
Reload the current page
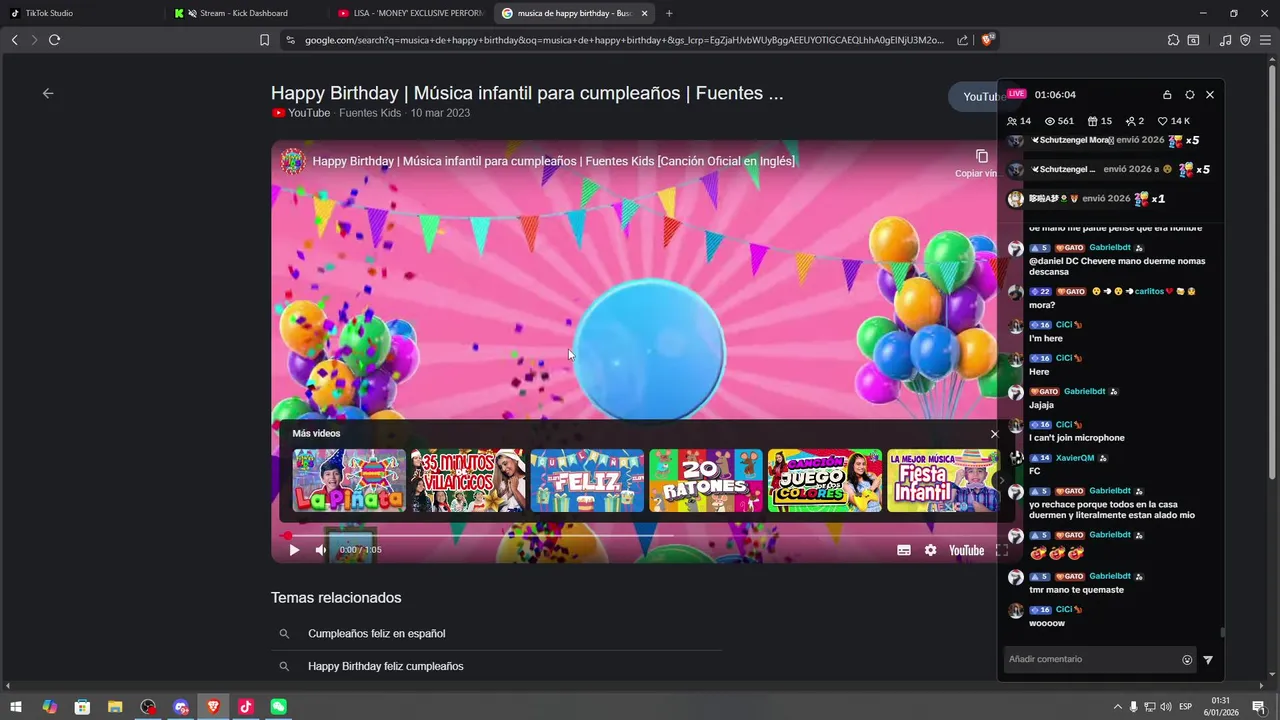coord(55,40)
